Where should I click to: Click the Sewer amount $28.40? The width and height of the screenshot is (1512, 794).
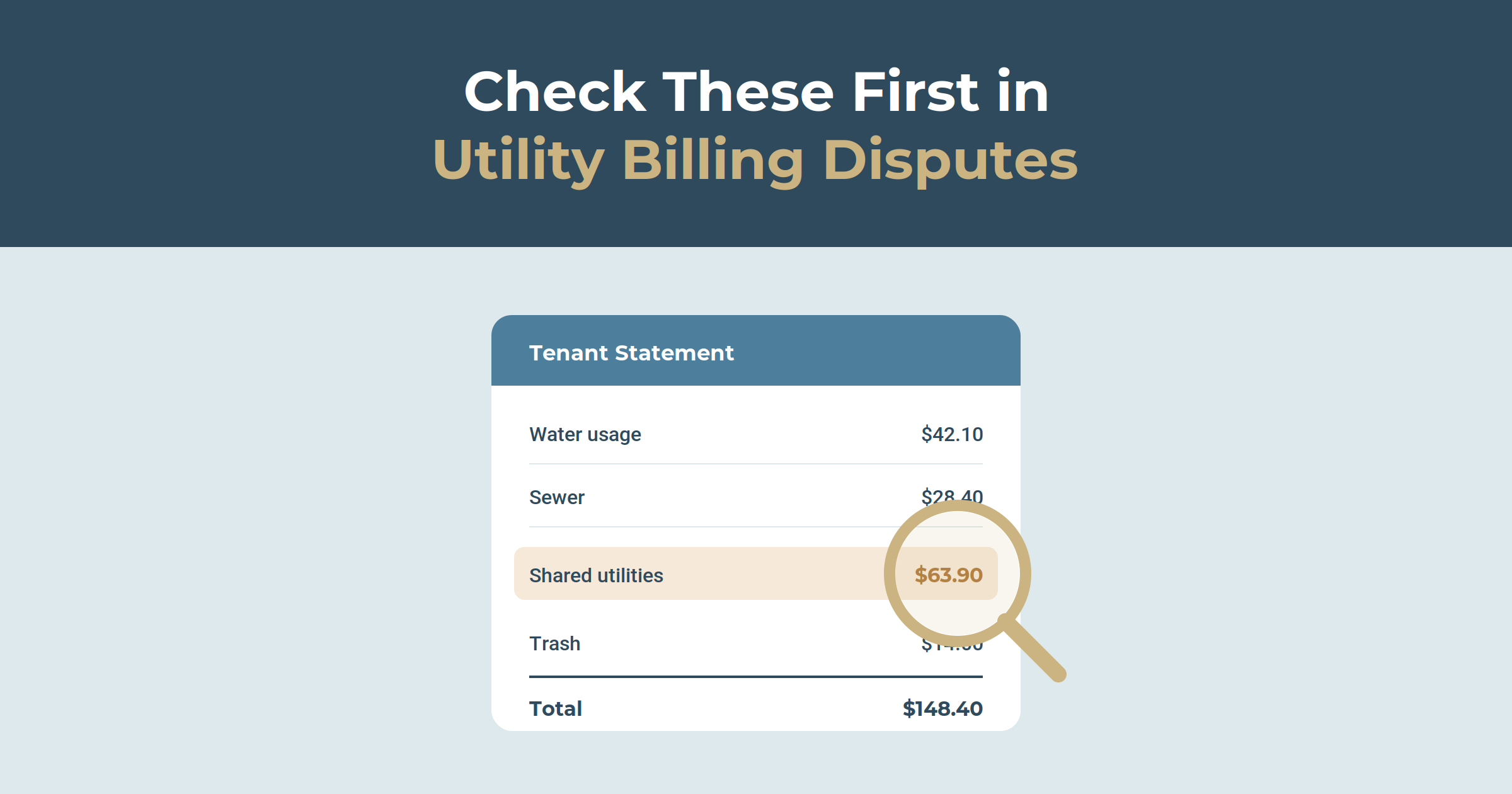point(952,496)
